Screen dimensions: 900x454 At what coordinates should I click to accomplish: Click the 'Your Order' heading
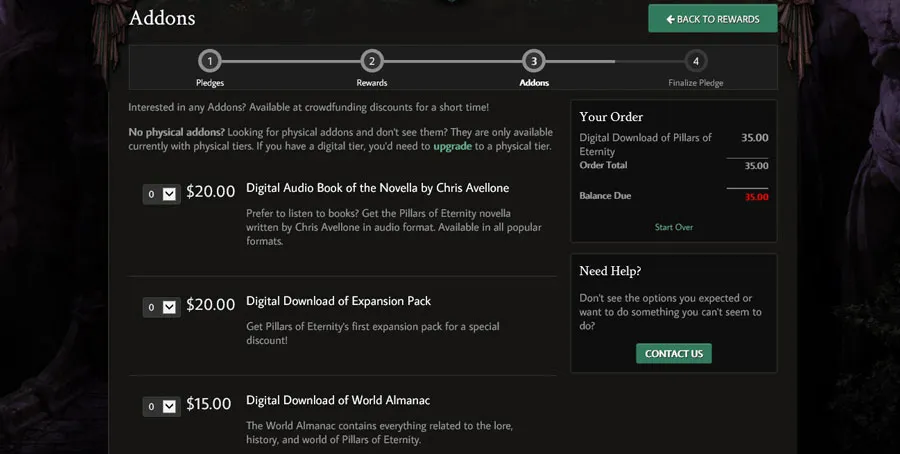[611, 117]
